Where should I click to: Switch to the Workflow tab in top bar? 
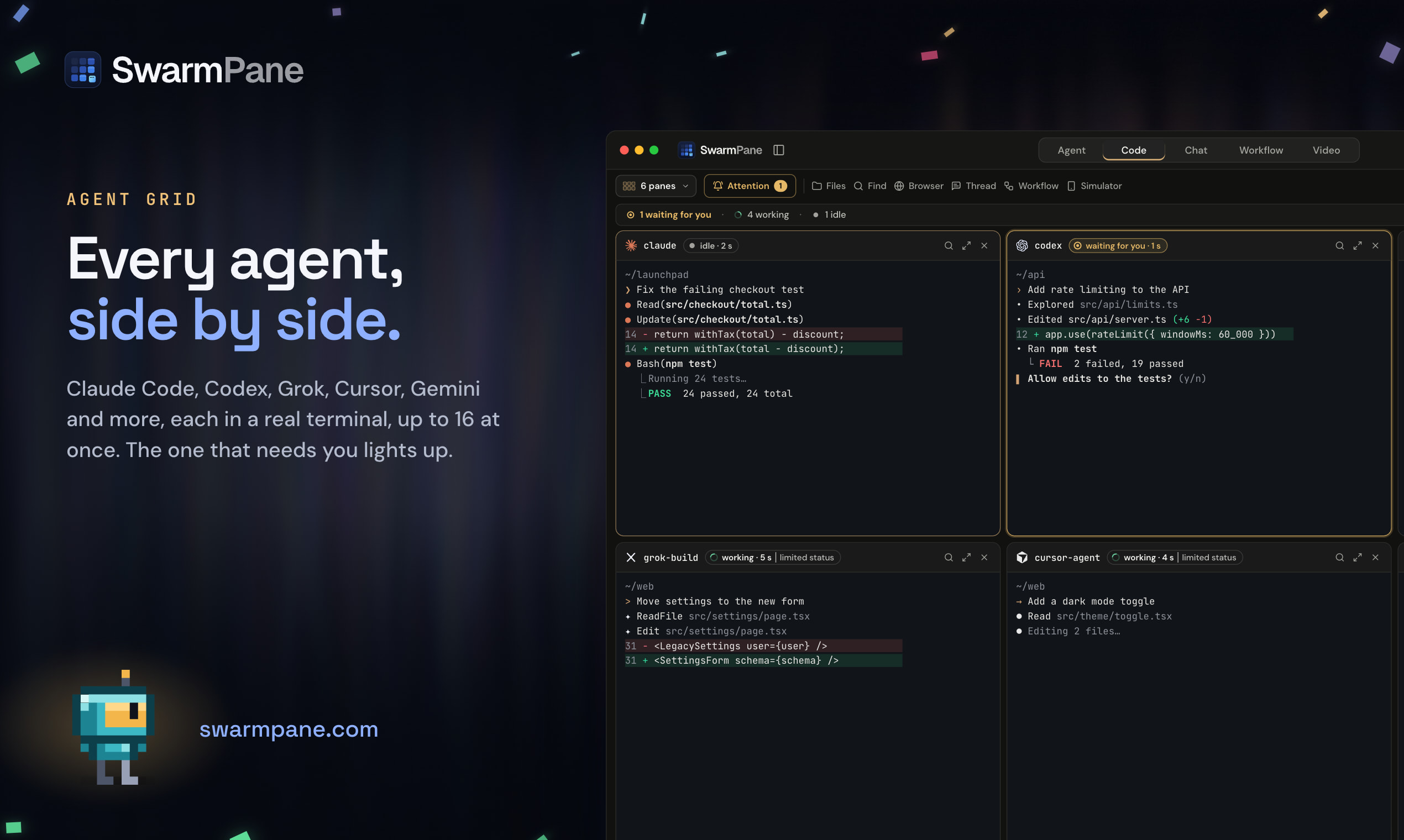coord(1261,150)
